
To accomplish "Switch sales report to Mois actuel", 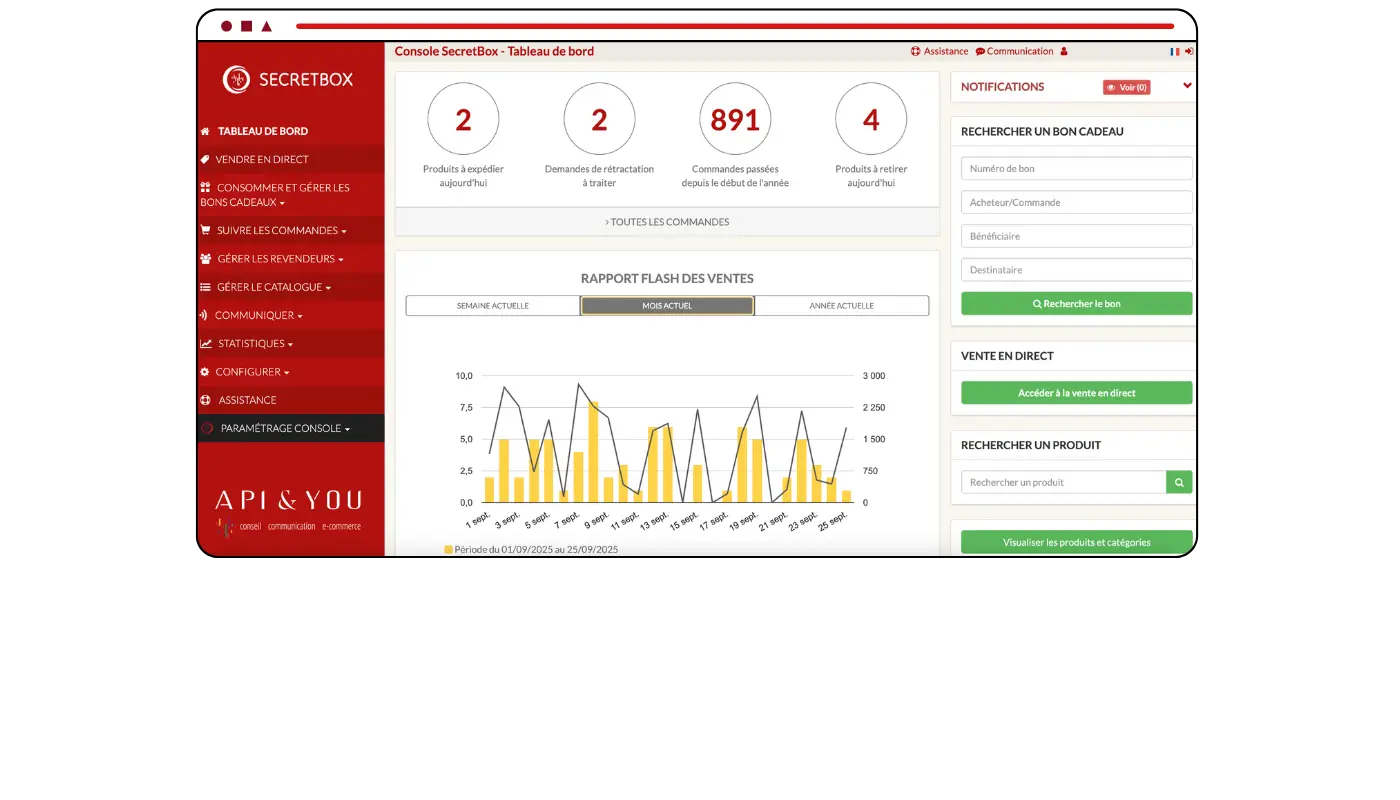I will 667,306.
